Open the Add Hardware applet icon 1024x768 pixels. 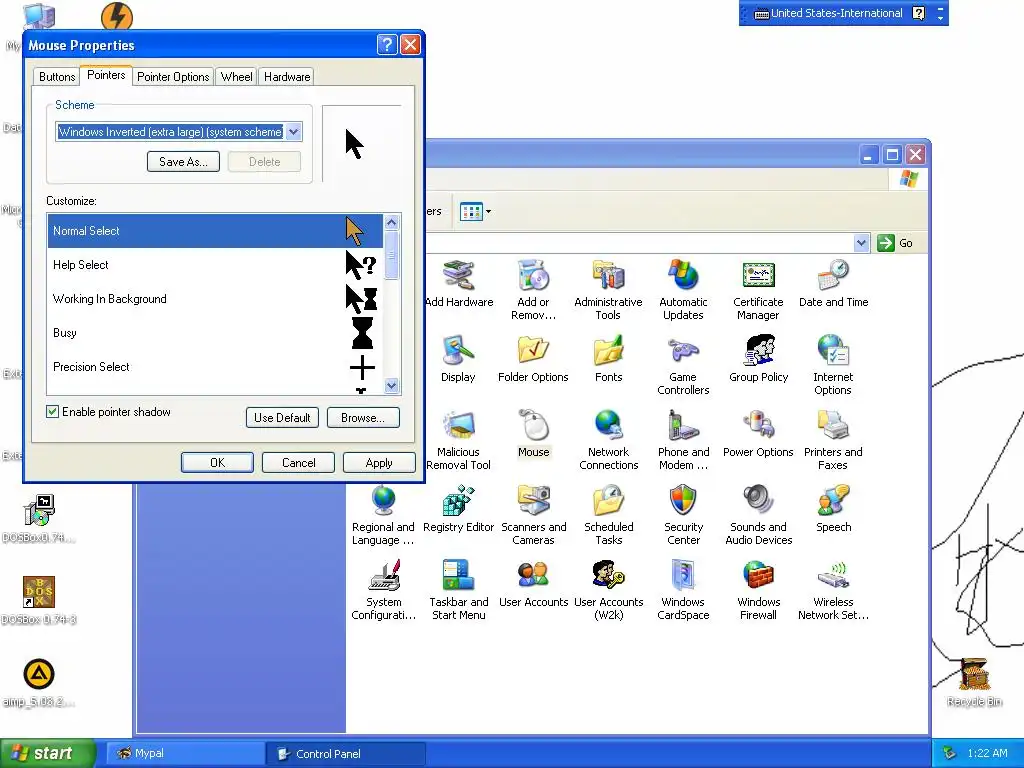[x=459, y=275]
